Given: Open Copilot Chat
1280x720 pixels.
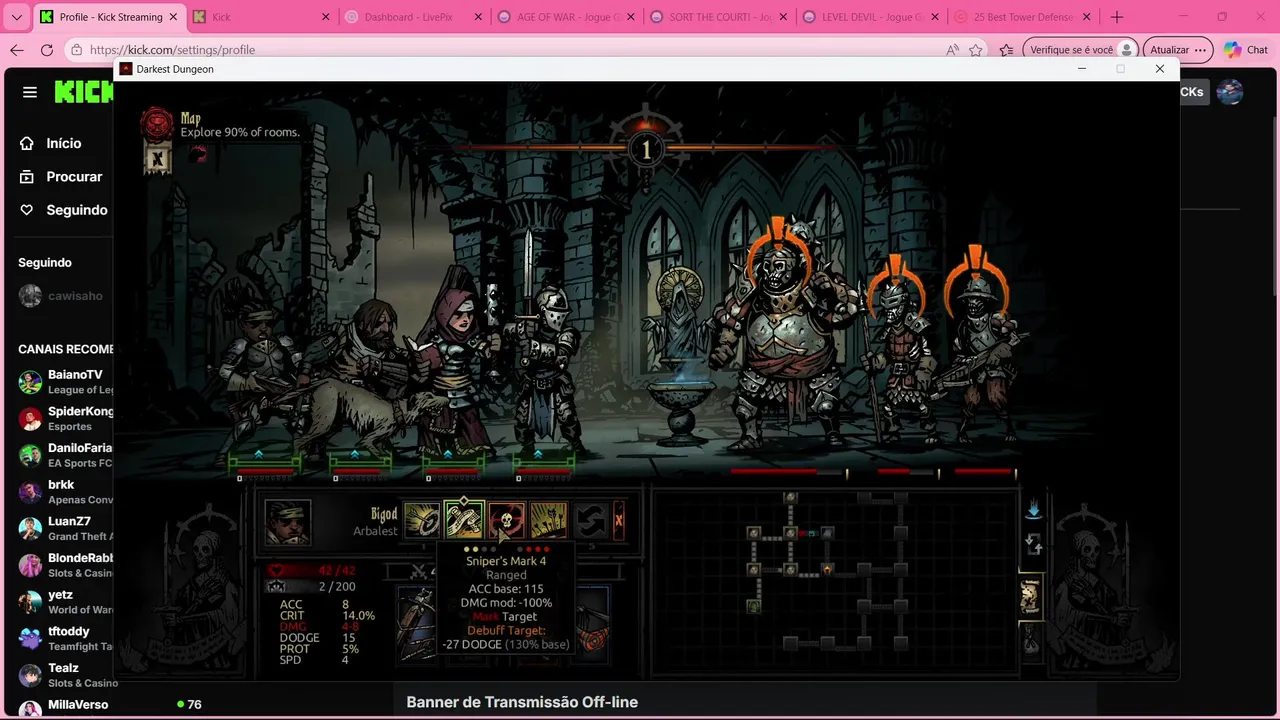Looking at the screenshot, I should pos(1246,50).
